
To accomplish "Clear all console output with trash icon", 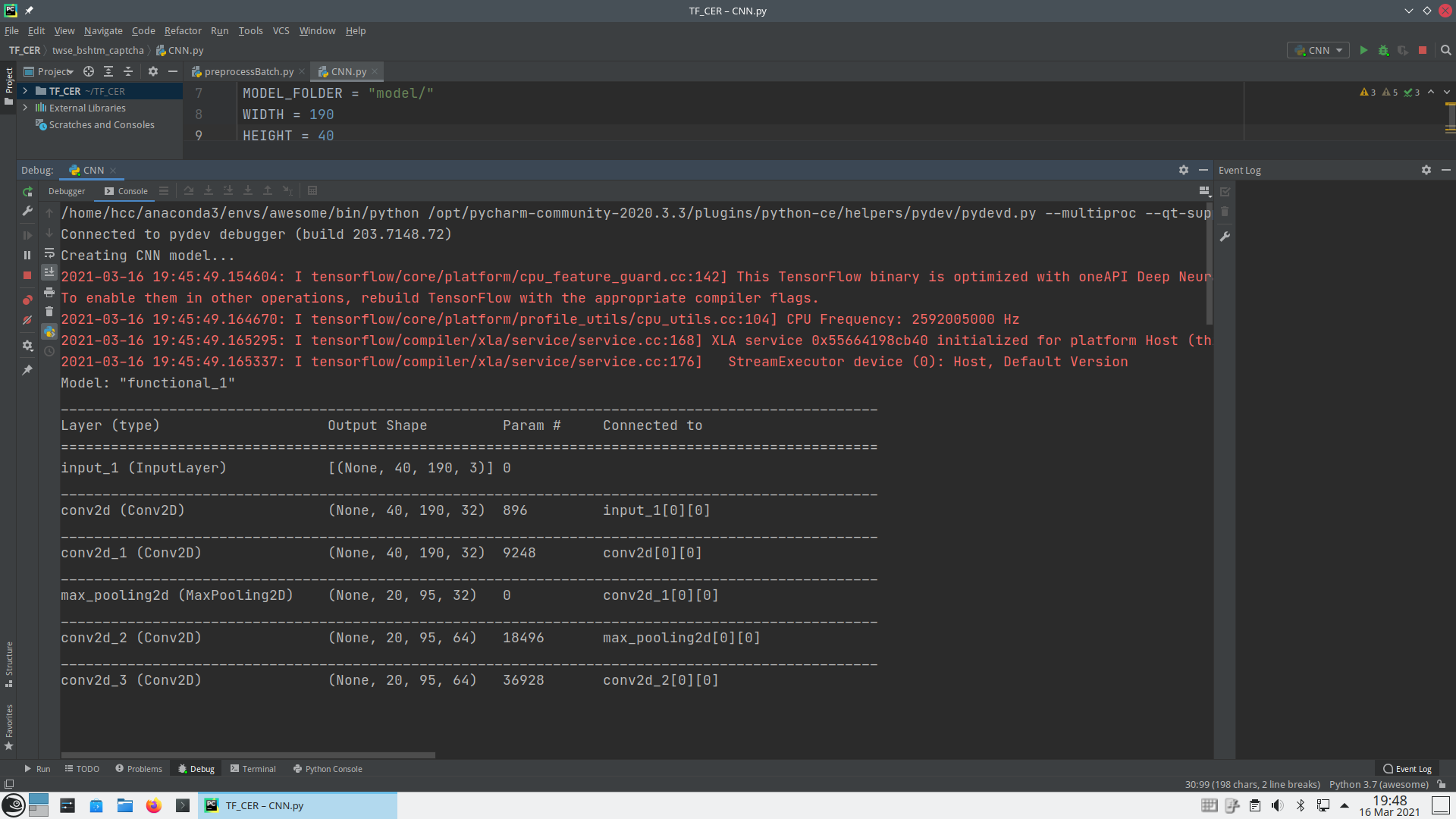I will 49,312.
